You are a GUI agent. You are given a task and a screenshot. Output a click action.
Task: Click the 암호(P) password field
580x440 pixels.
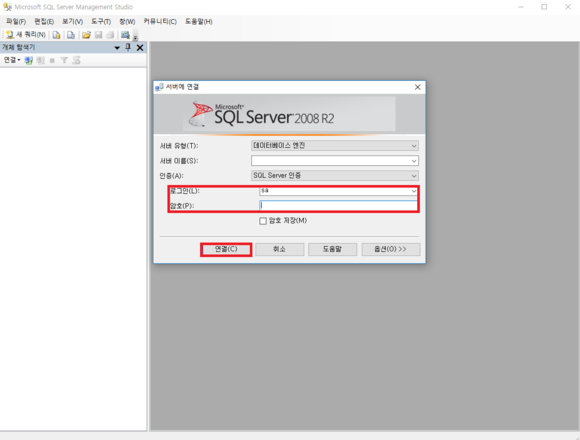point(338,205)
